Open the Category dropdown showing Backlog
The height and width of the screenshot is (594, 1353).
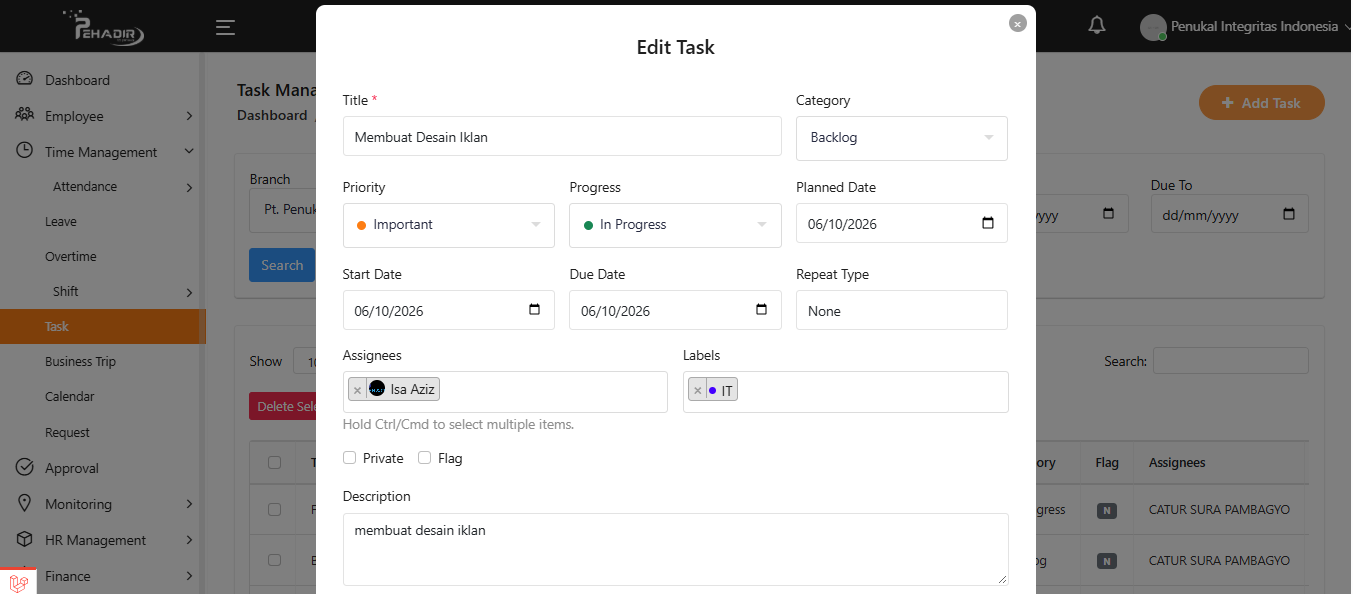coord(902,138)
